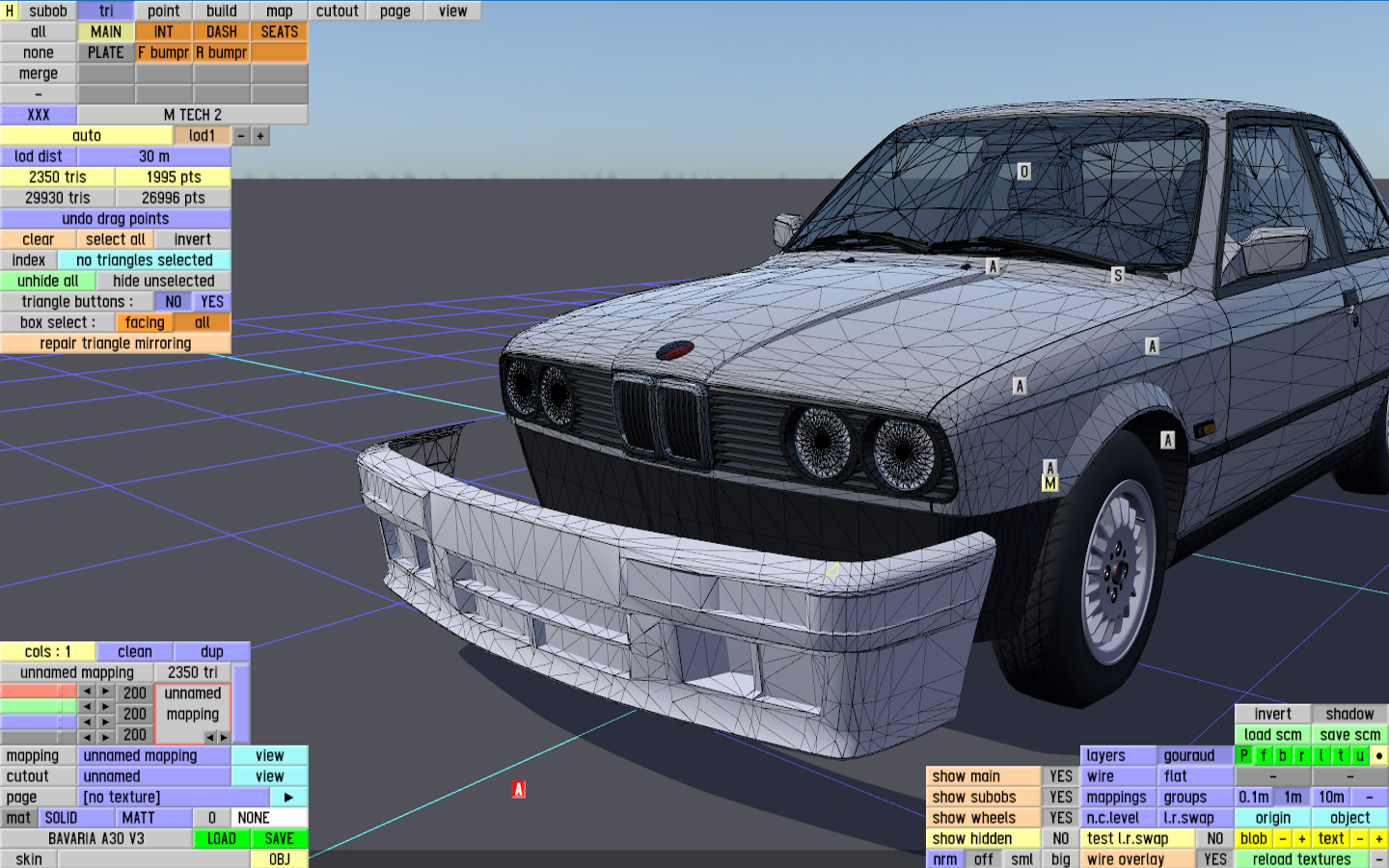Edit the 'M TECH 2' name field
This screenshot has height=868, width=1389.
pyautogui.click(x=193, y=115)
